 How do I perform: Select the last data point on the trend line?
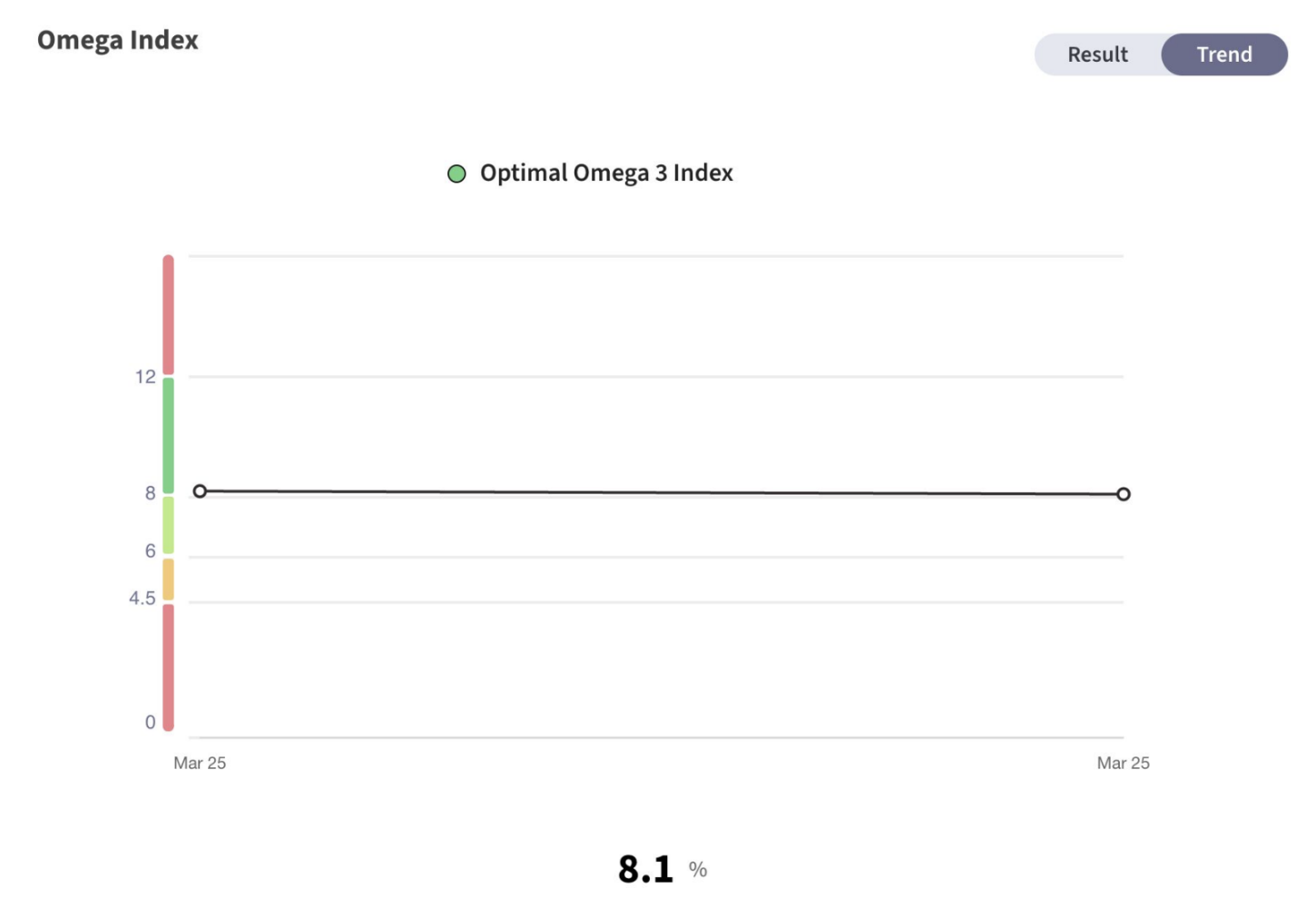(x=1124, y=494)
